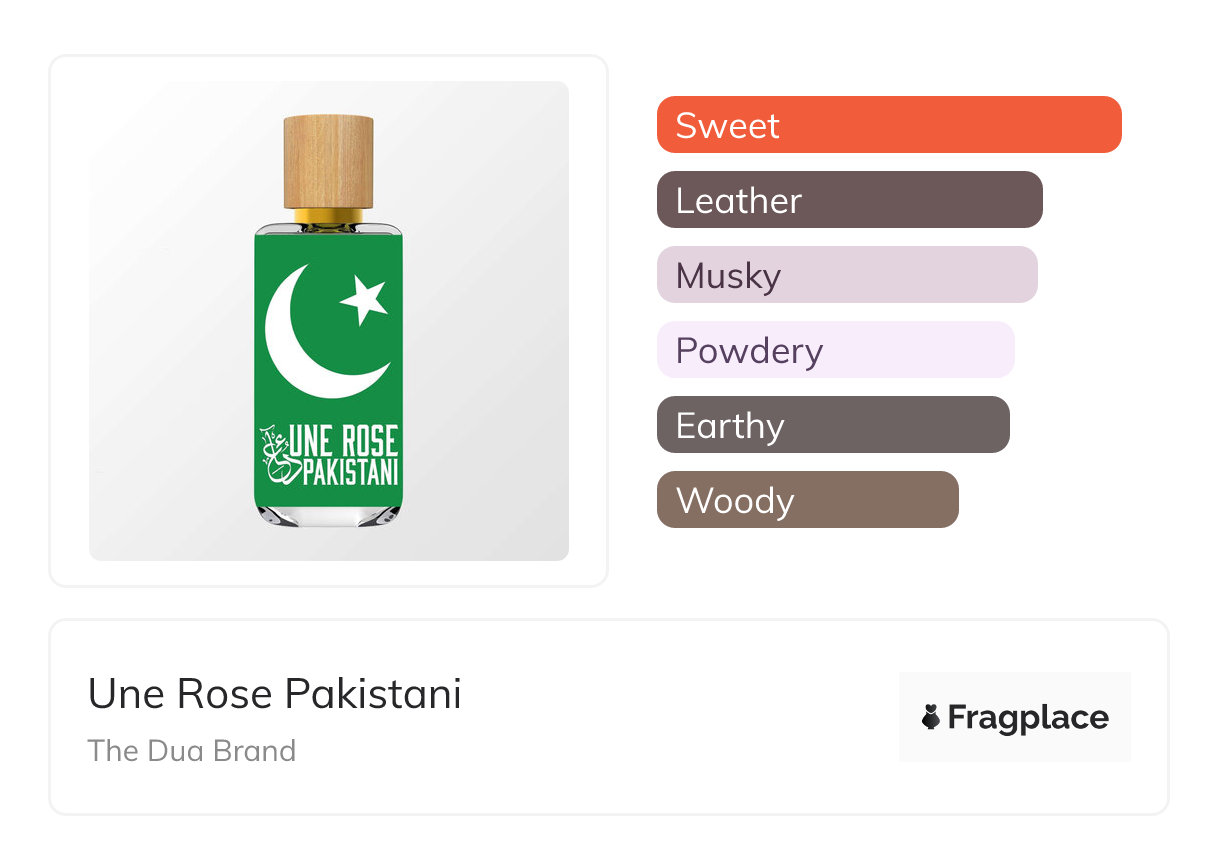The height and width of the screenshot is (864, 1218).
Task: Click the brown Woody accord bar
Action: click(x=807, y=500)
